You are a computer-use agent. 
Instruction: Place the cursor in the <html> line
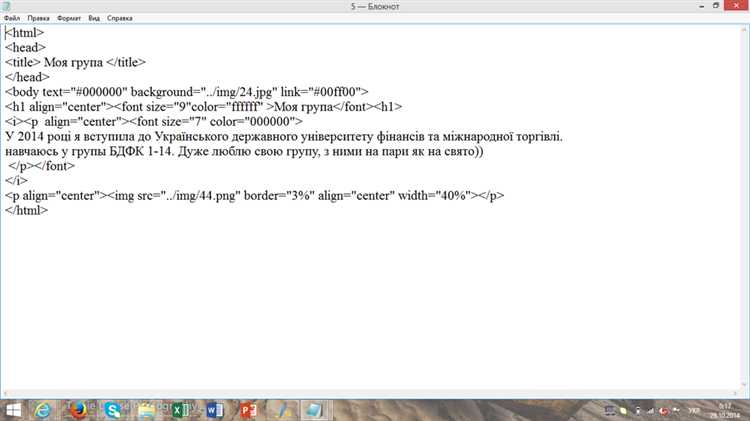point(24,33)
